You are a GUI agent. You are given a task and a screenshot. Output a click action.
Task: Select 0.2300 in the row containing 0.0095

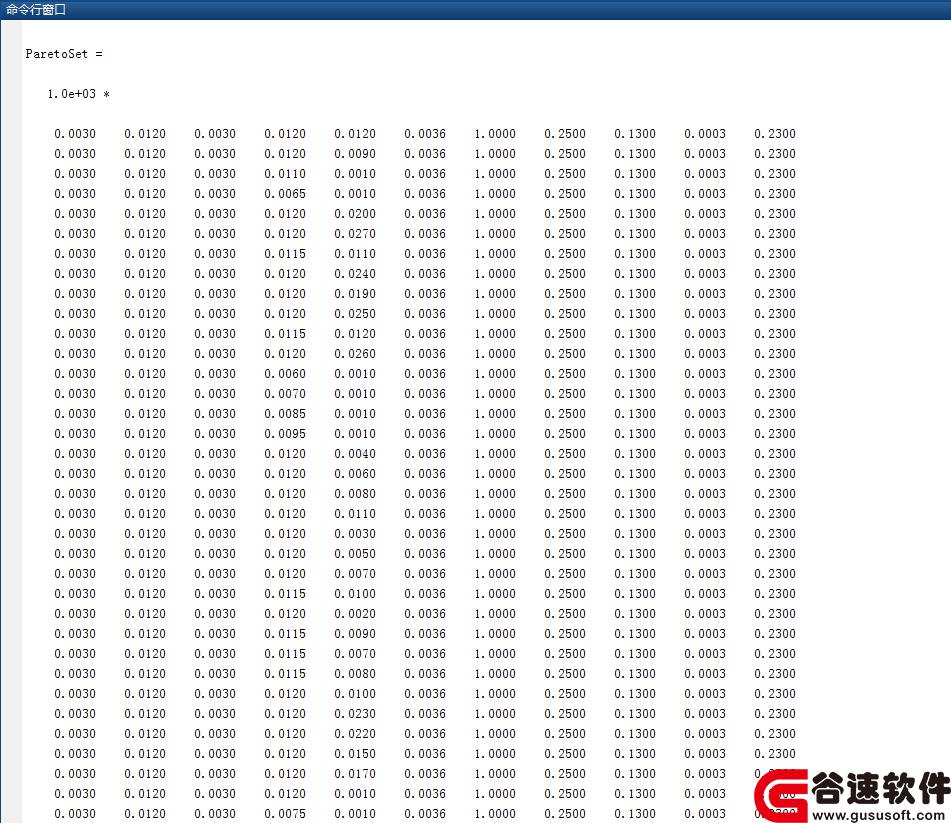point(775,434)
